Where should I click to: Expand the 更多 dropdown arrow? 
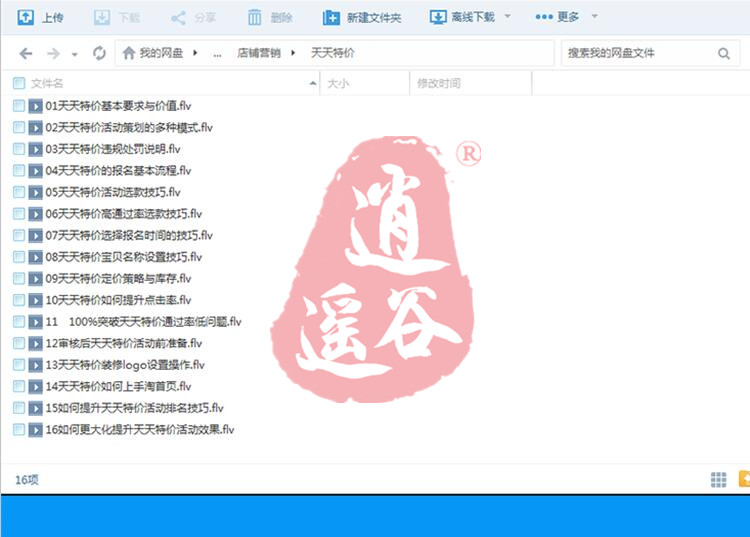(x=596, y=17)
